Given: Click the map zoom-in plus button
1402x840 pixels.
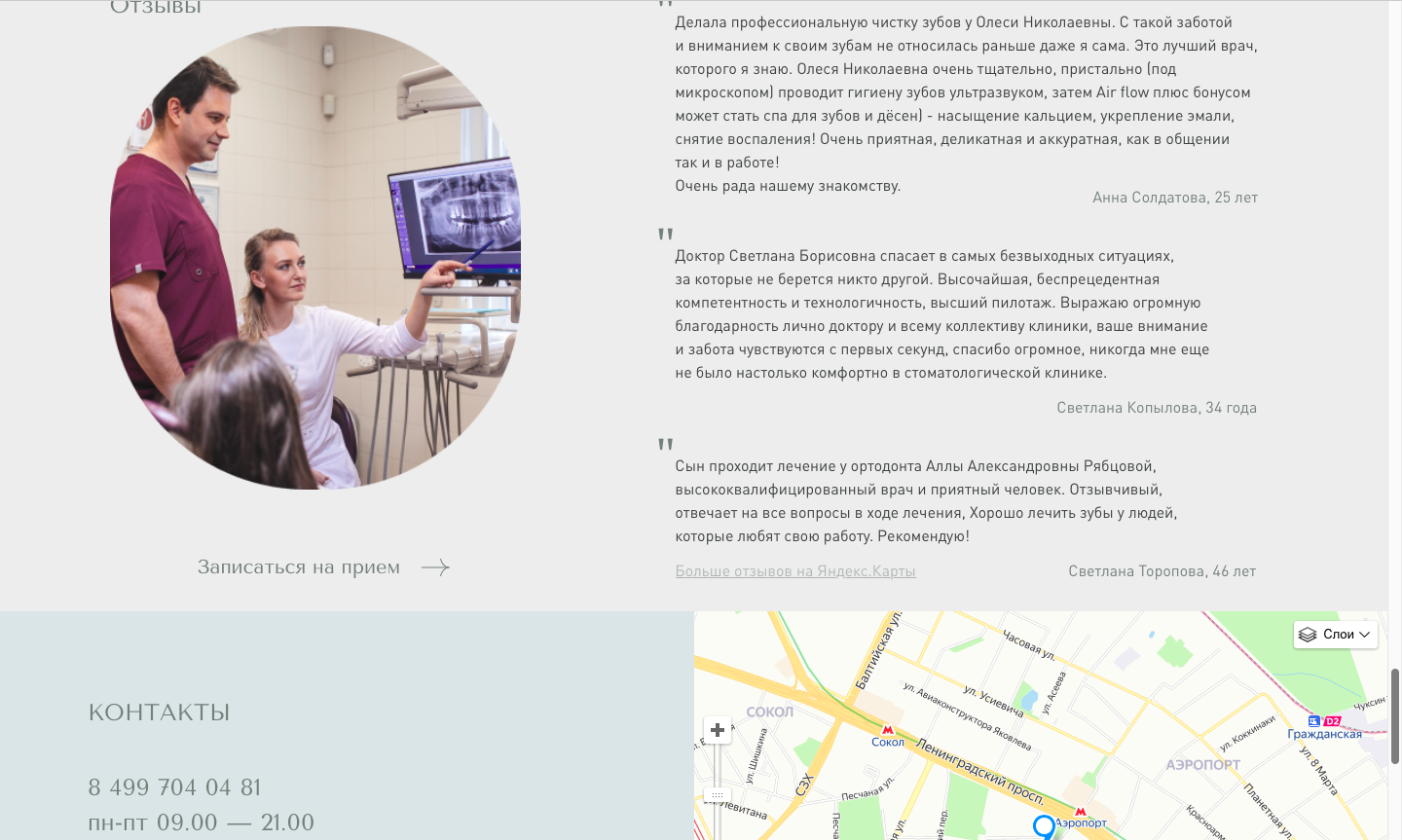Looking at the screenshot, I should click(718, 730).
